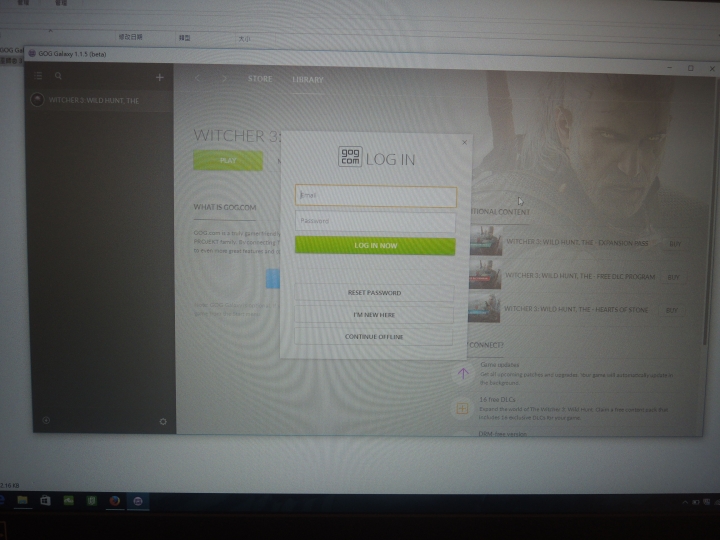Click I'M NEW HERE button

tap(374, 315)
